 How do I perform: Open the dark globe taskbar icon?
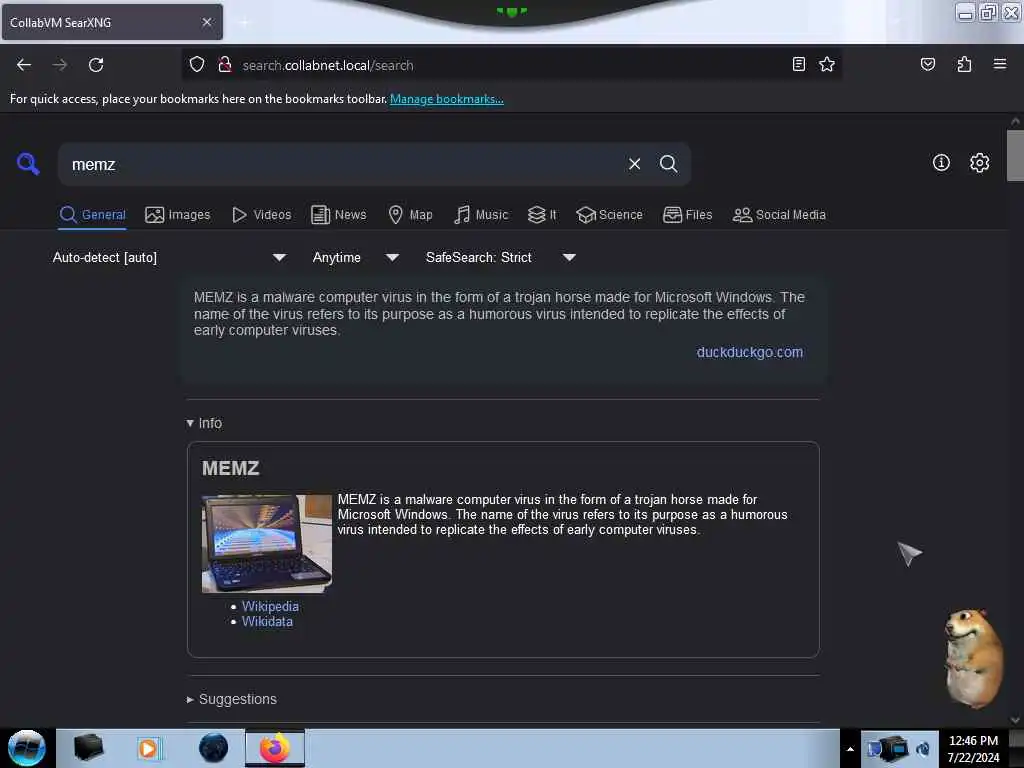[214, 748]
